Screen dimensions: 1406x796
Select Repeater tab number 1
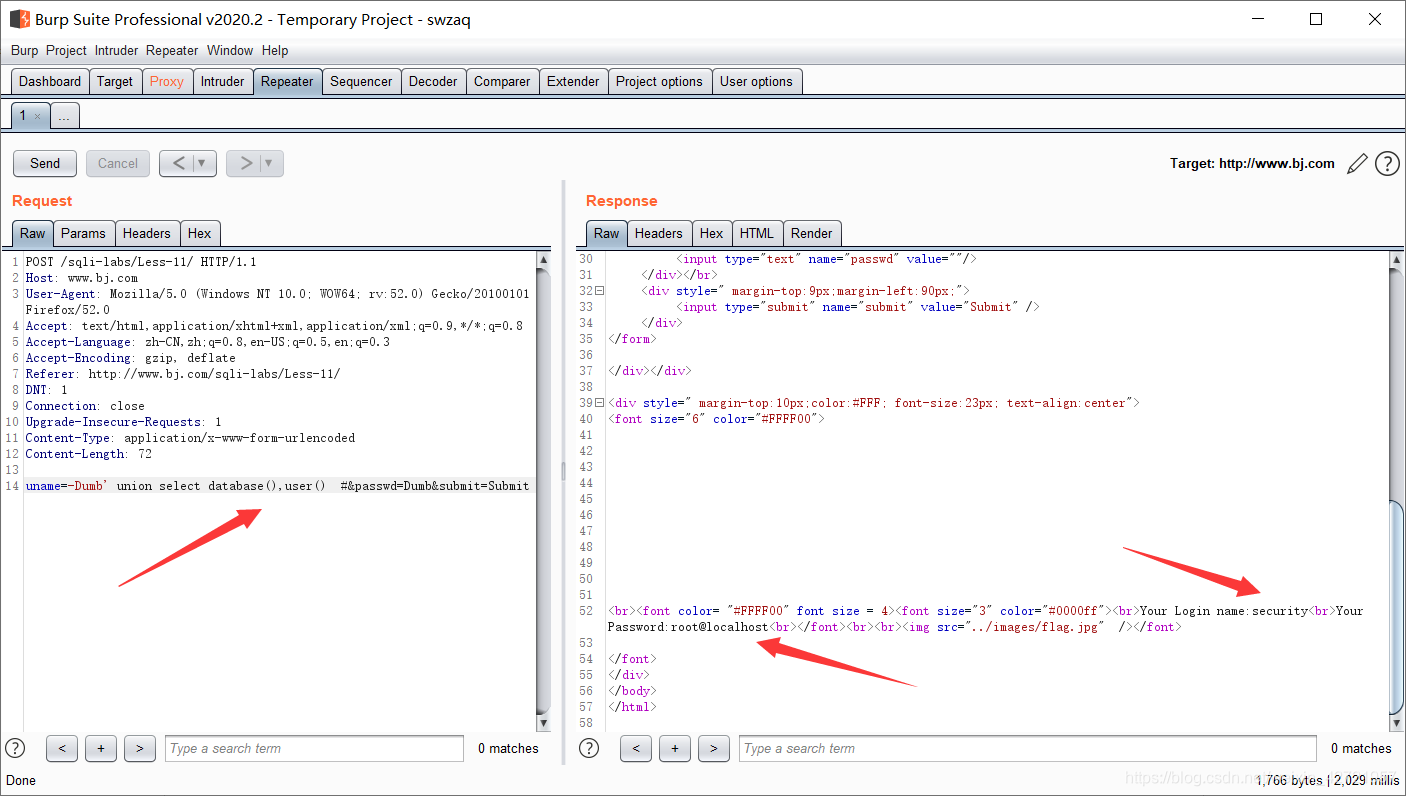23,116
